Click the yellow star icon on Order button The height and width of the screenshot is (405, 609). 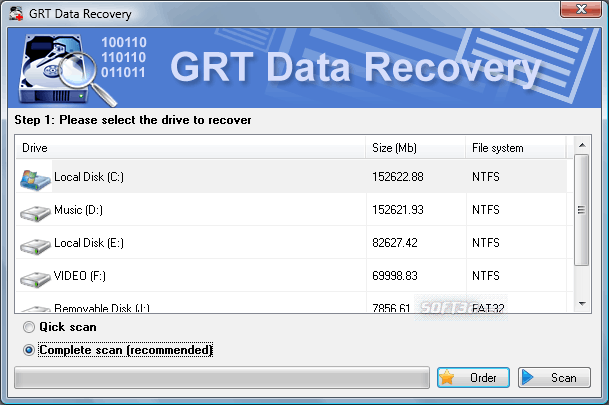click(x=447, y=377)
